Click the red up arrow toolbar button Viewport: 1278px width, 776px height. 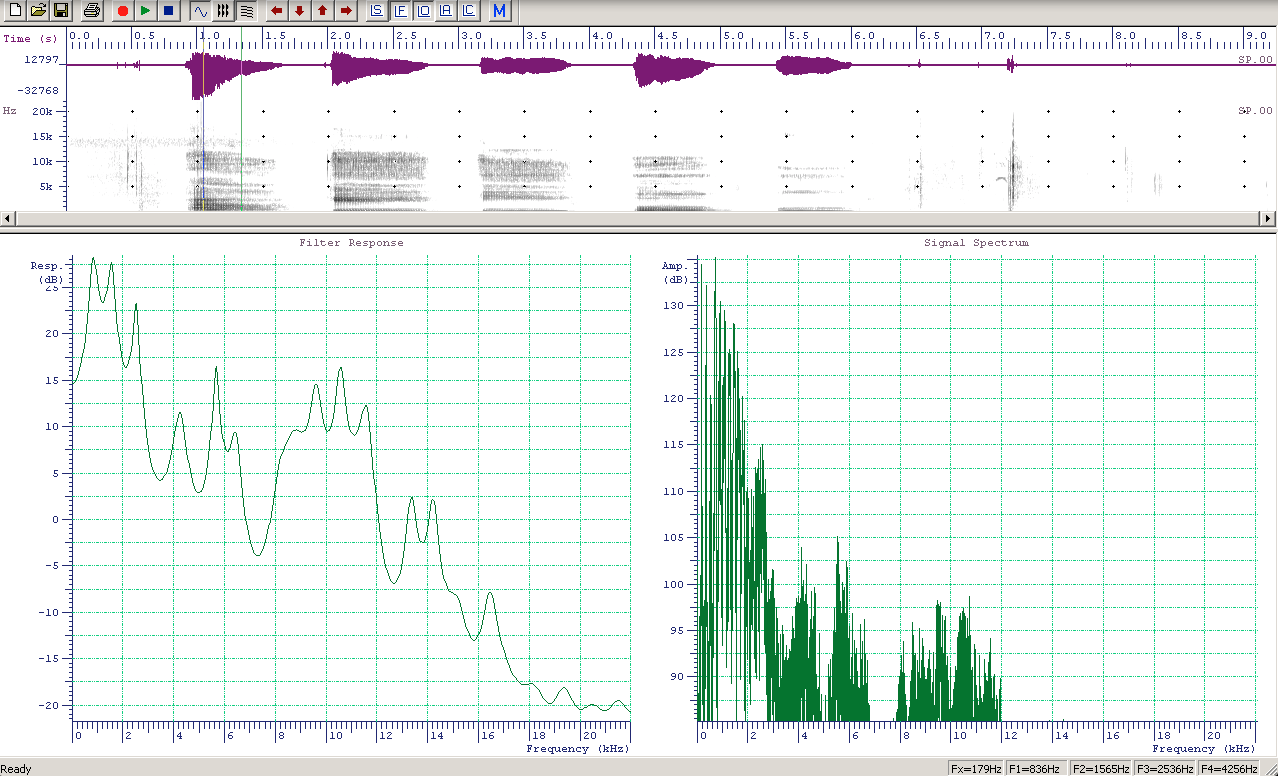[x=322, y=11]
